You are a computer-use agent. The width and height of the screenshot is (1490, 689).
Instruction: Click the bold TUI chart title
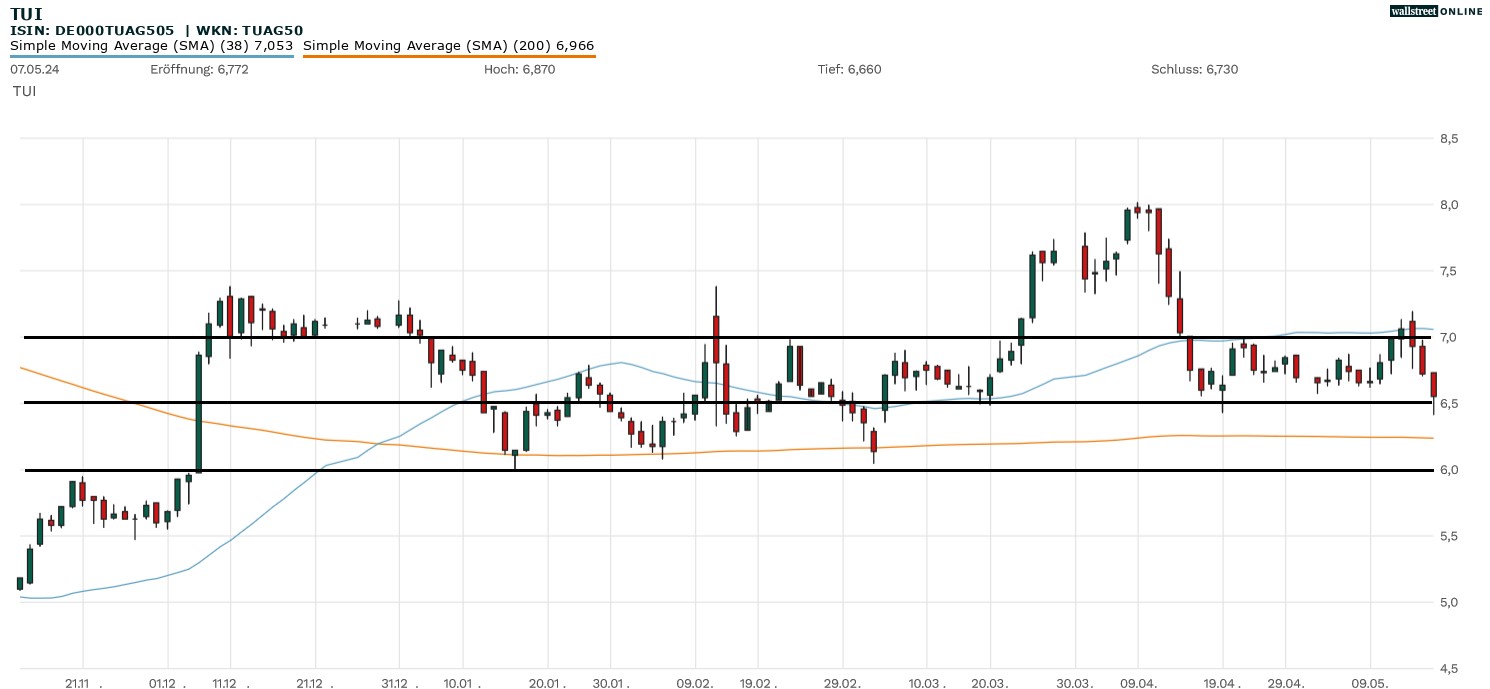point(26,13)
